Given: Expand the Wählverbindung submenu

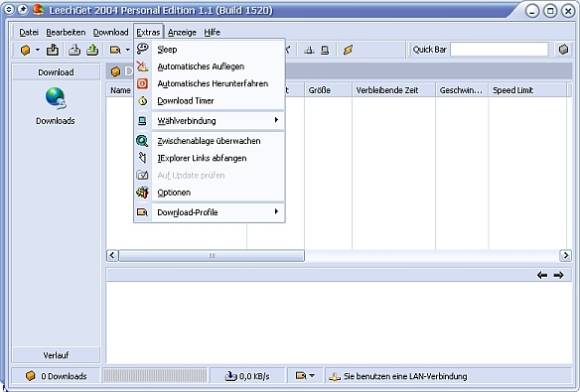Looking at the screenshot, I should click(x=209, y=121).
